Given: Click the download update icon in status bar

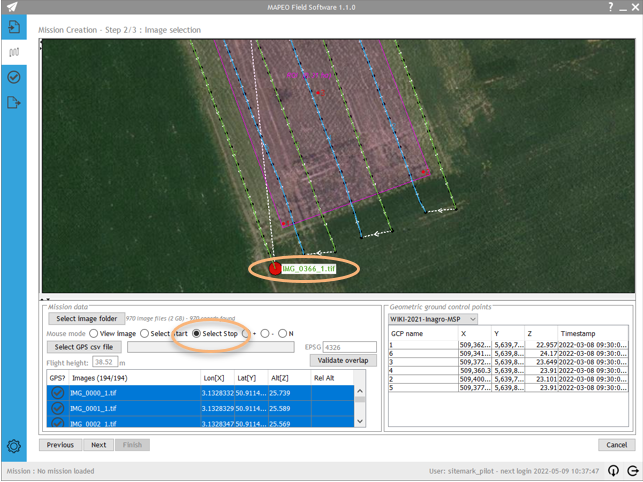Looking at the screenshot, I should click(x=613, y=471).
